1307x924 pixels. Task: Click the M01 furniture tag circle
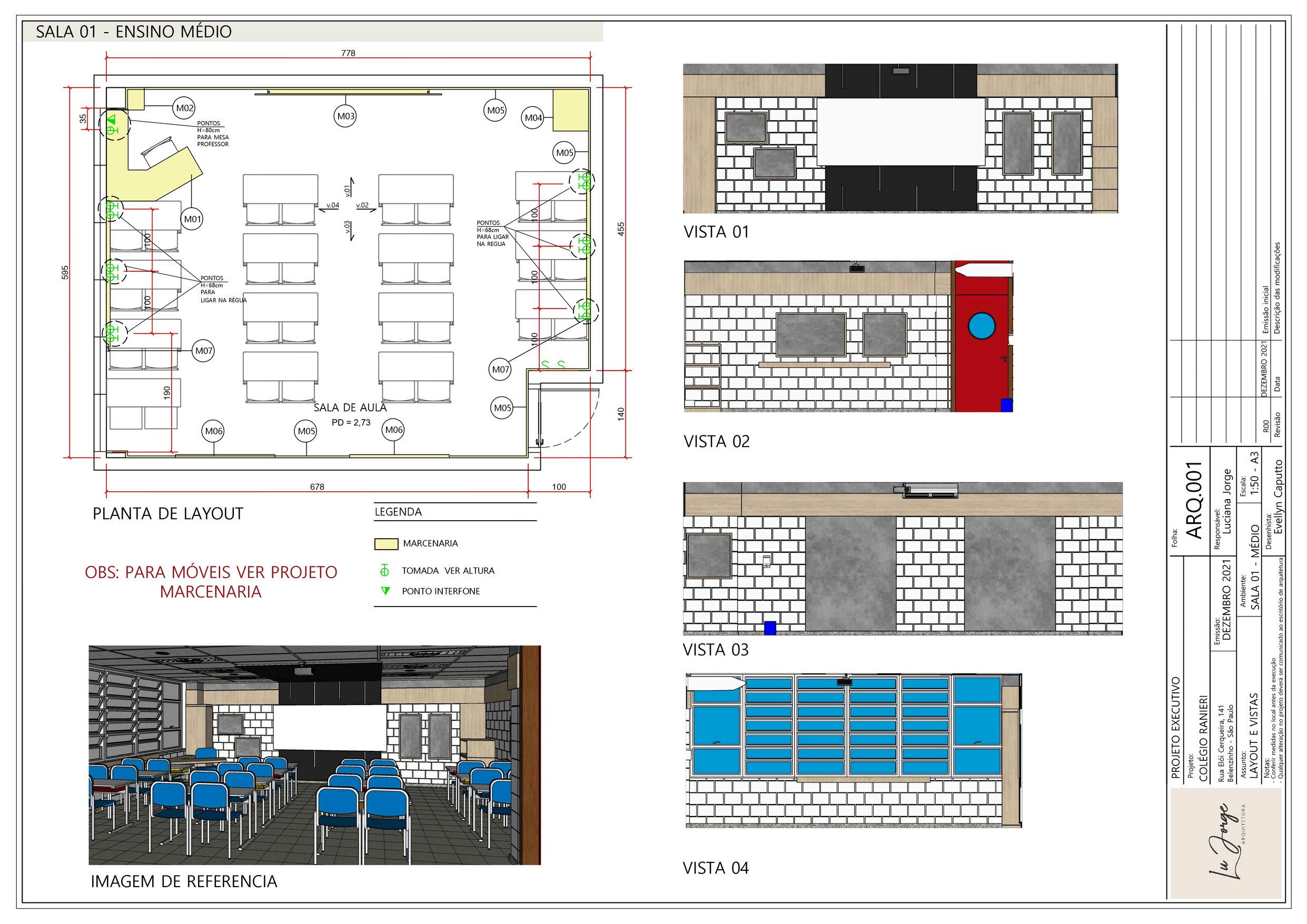coord(193,218)
